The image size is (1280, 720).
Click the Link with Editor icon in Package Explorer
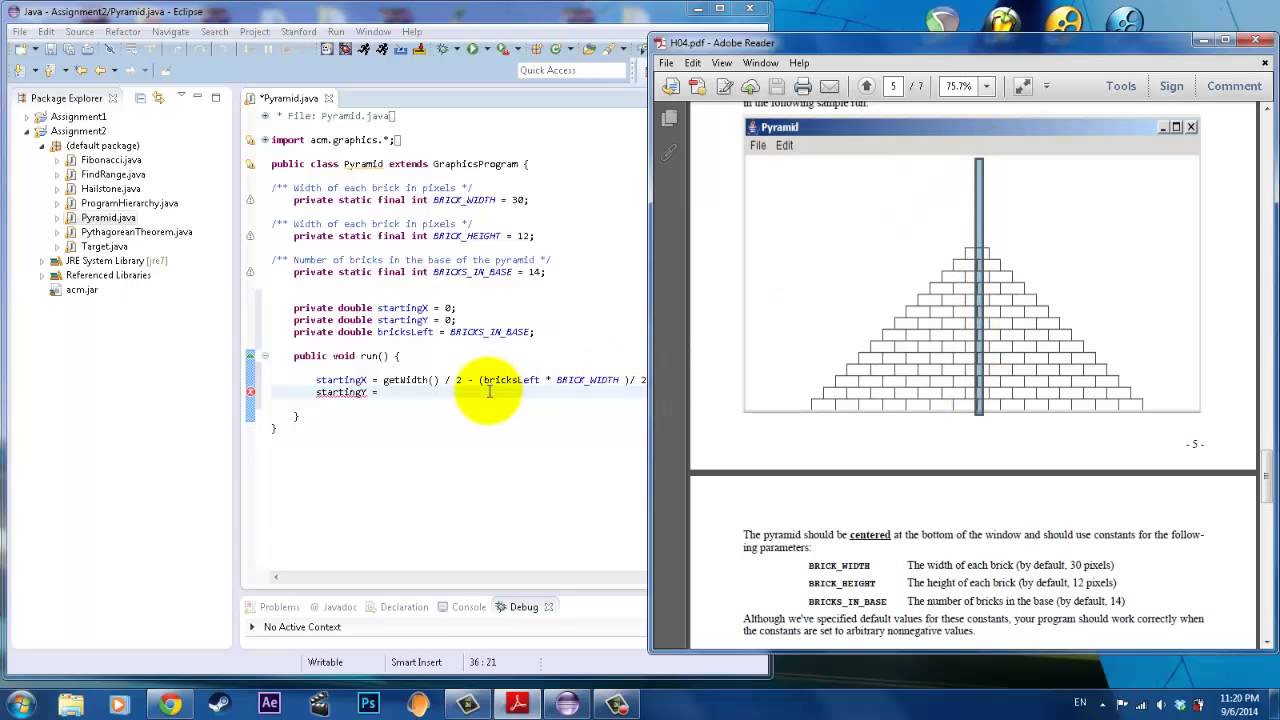[159, 98]
